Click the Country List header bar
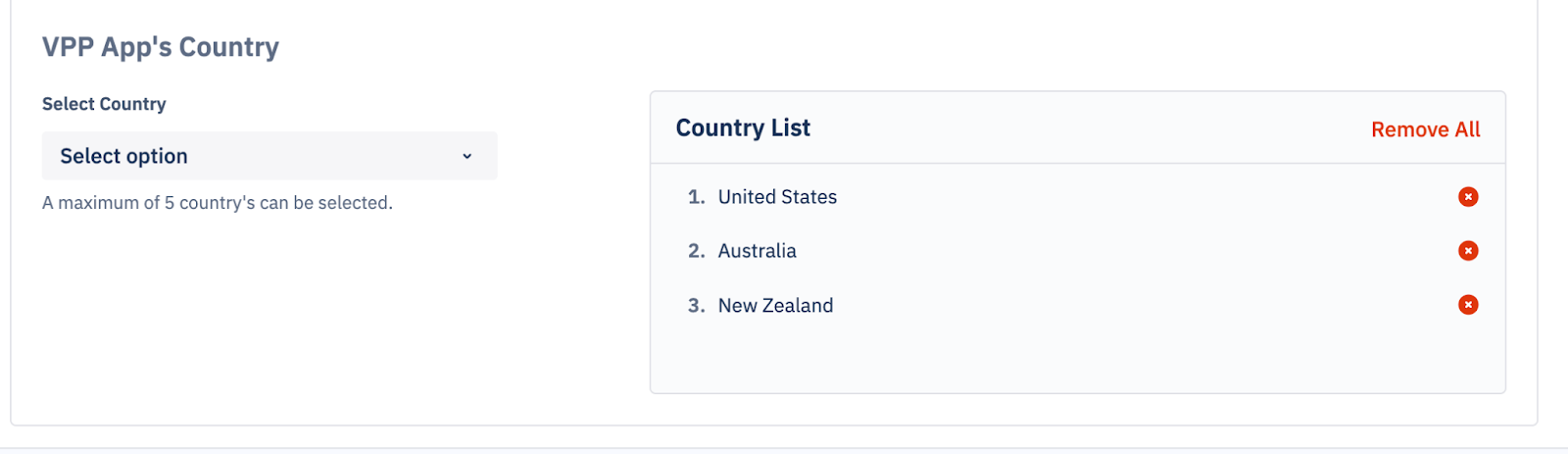Image resolution: width=1568 pixels, height=454 pixels. [1078, 128]
